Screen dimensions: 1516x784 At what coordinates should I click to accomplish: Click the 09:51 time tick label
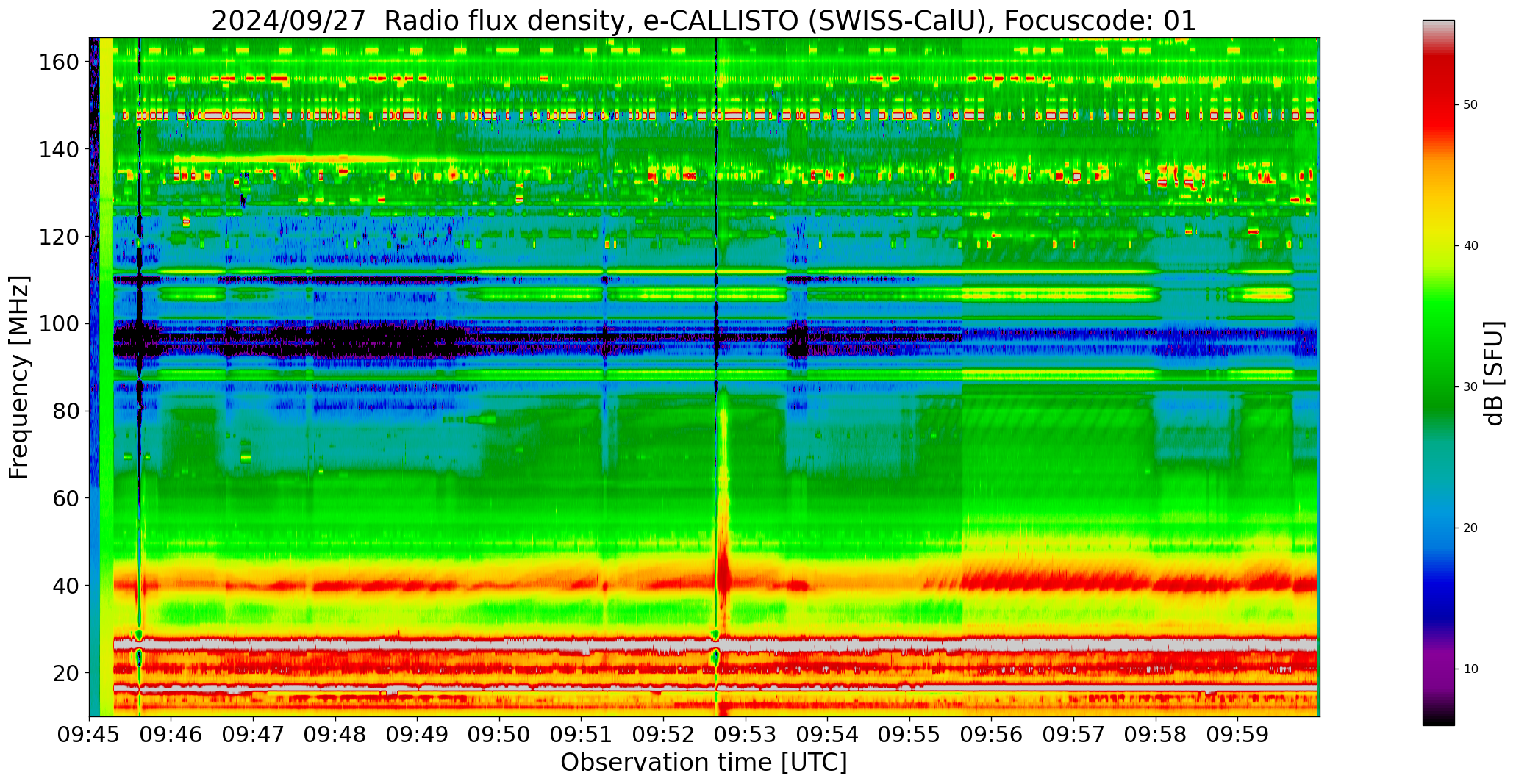(582, 734)
